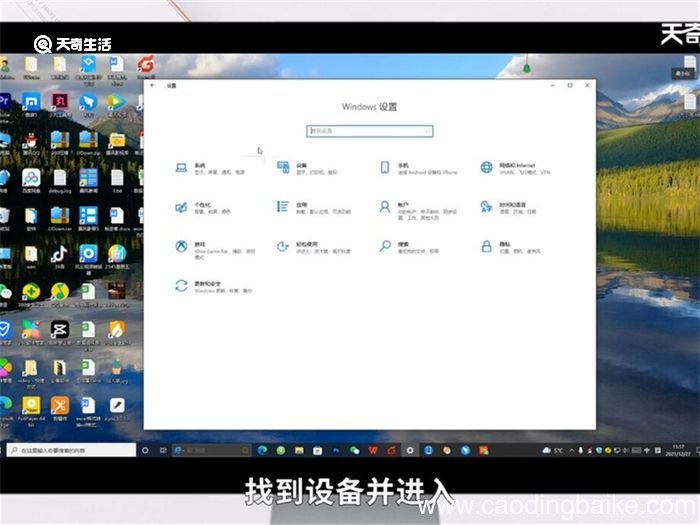The width and height of the screenshot is (700, 525).
Task: Open the taskbar clock and date
Action: (x=678, y=450)
